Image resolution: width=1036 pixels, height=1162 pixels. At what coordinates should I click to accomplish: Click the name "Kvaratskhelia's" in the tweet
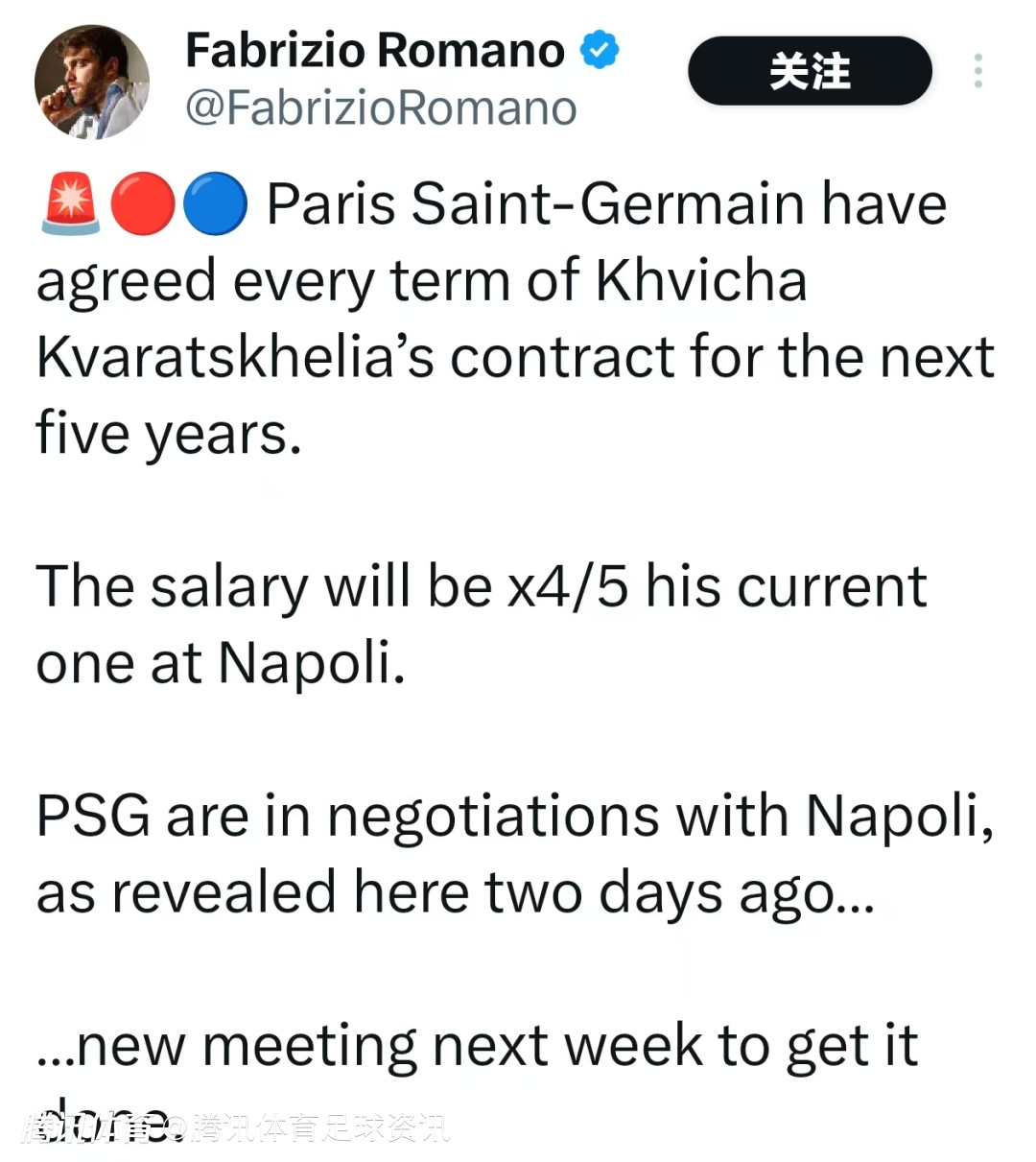235,357
